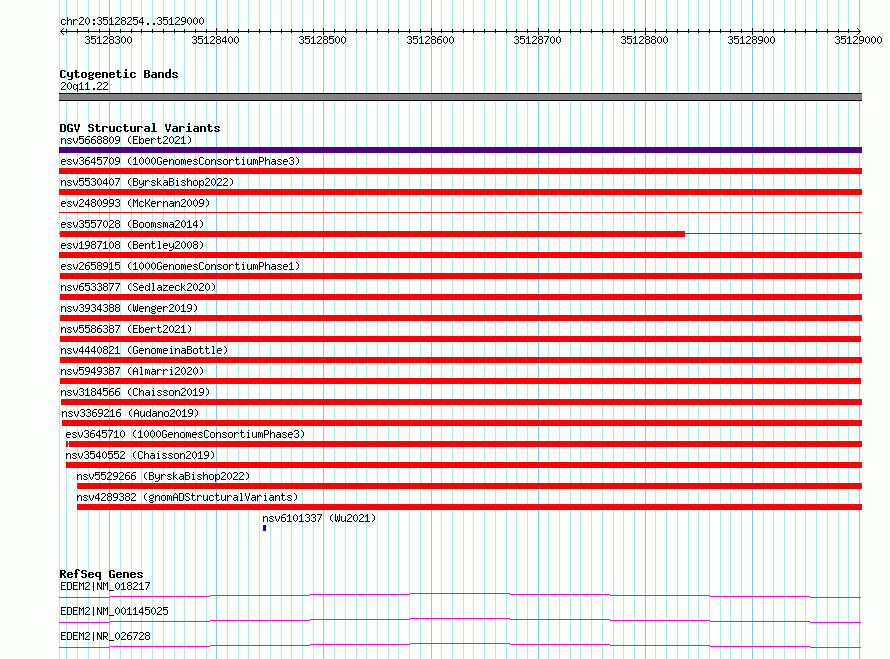Select the RefSeq Genes track heading

[101, 574]
